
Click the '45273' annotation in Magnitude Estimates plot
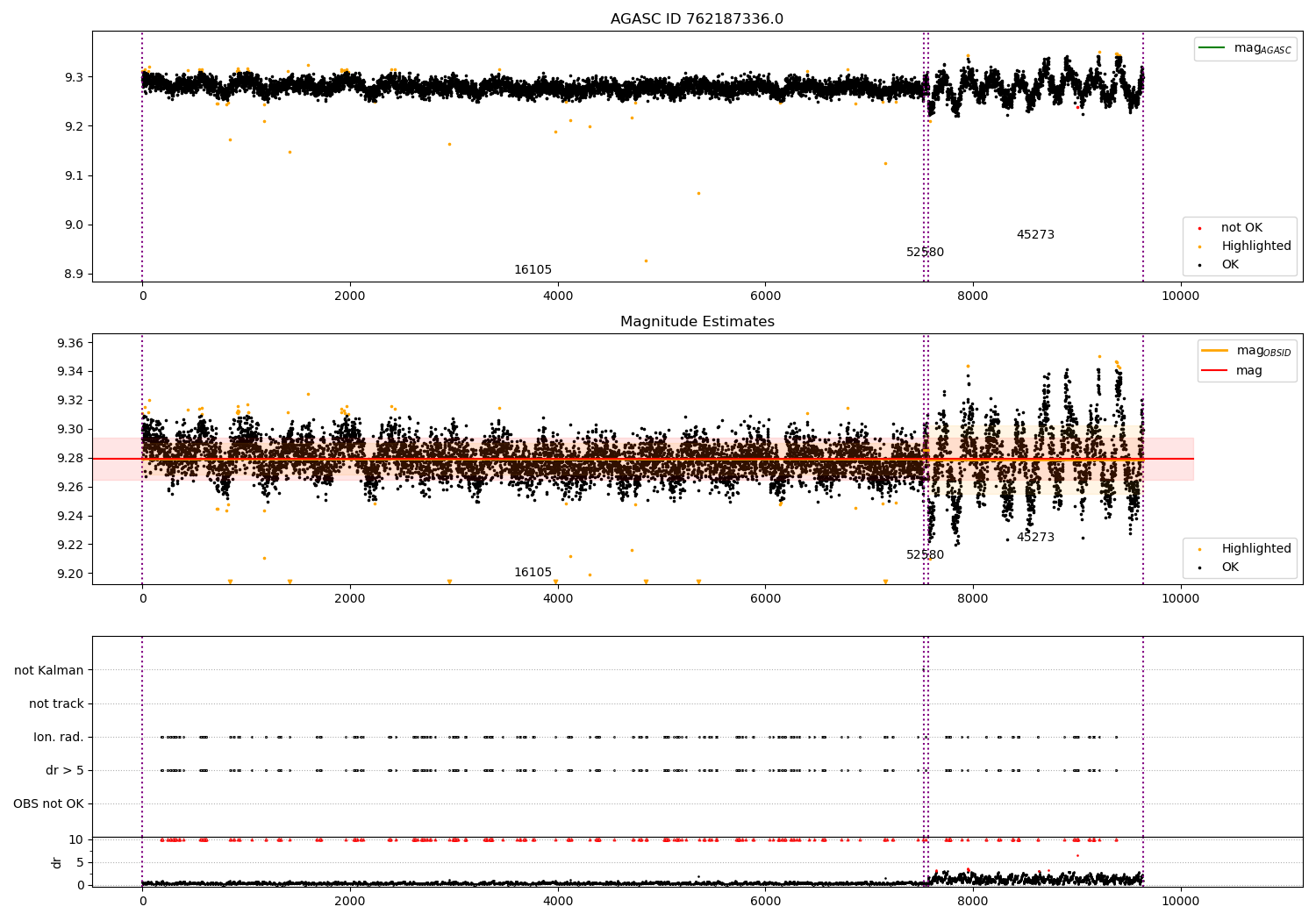(x=1035, y=538)
